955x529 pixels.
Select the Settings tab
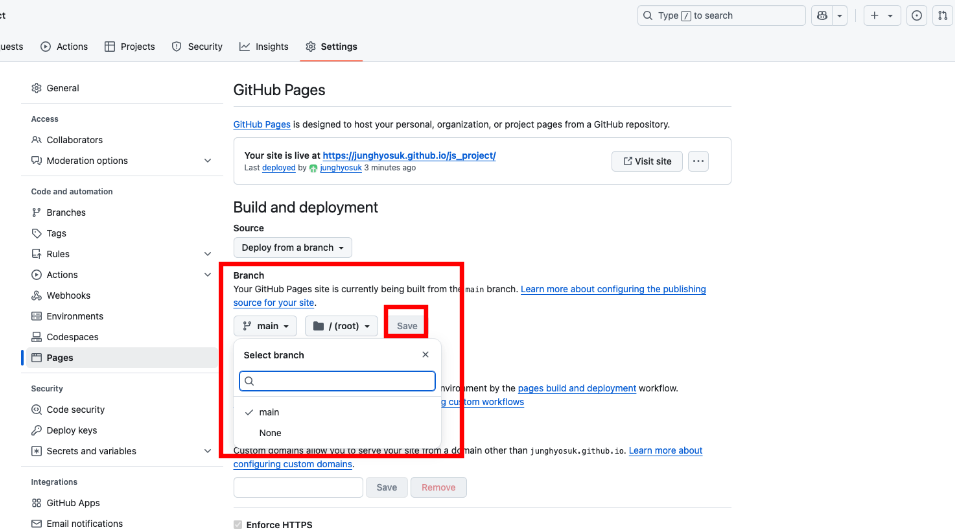(x=331, y=47)
